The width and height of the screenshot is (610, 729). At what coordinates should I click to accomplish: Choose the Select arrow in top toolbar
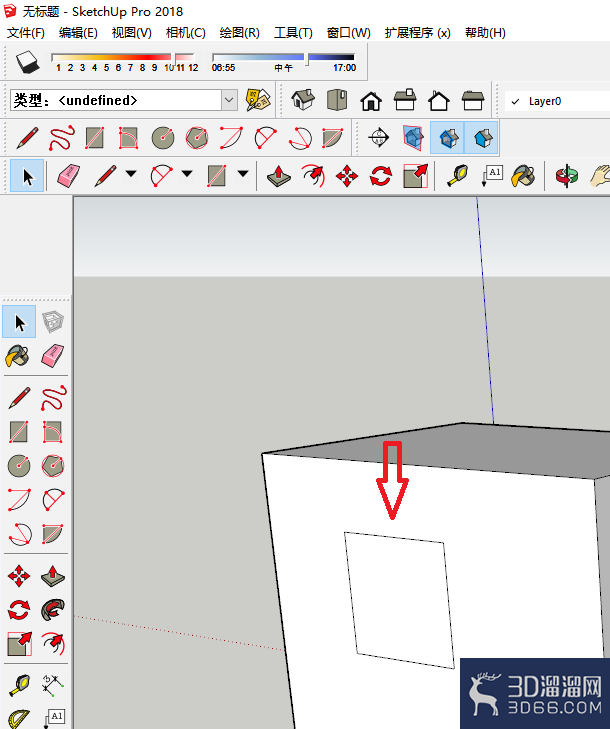pyautogui.click(x=27, y=176)
